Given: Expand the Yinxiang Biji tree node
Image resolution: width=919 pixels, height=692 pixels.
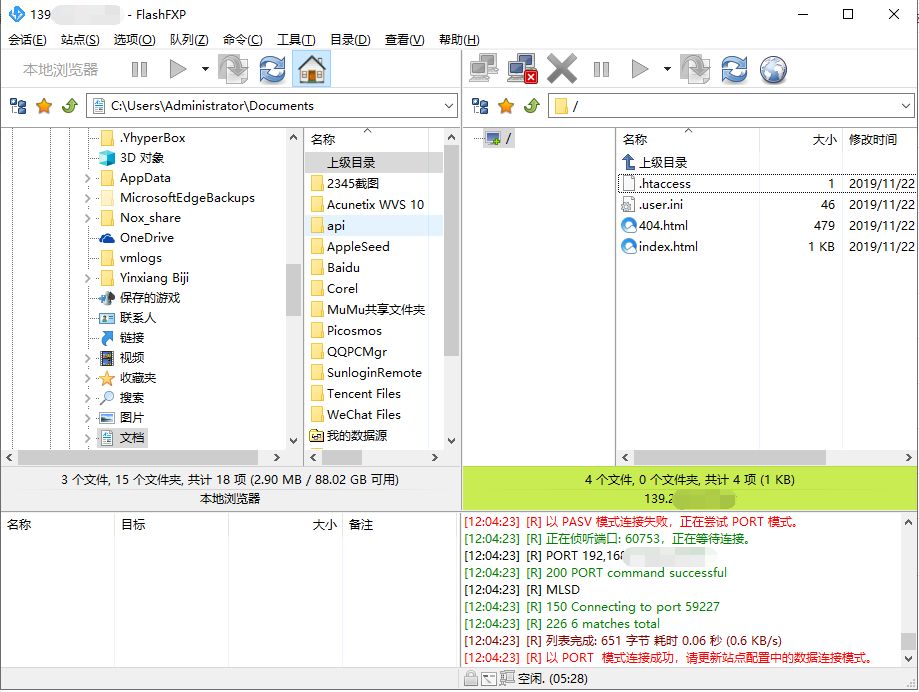Looking at the screenshot, I should coord(87,278).
